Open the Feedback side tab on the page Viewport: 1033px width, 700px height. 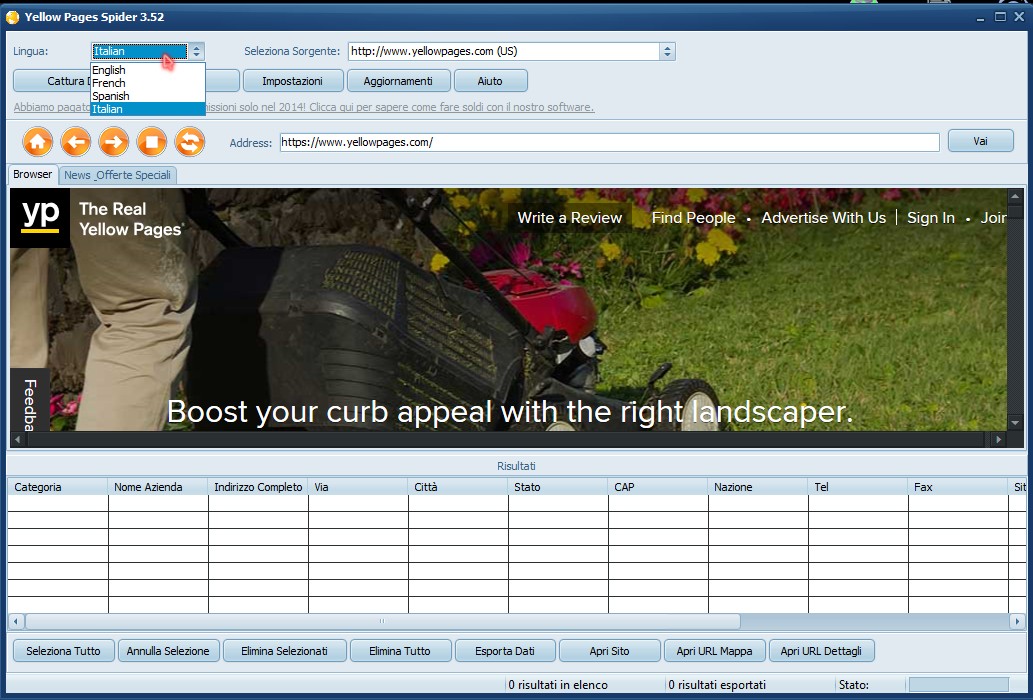[x=30, y=400]
